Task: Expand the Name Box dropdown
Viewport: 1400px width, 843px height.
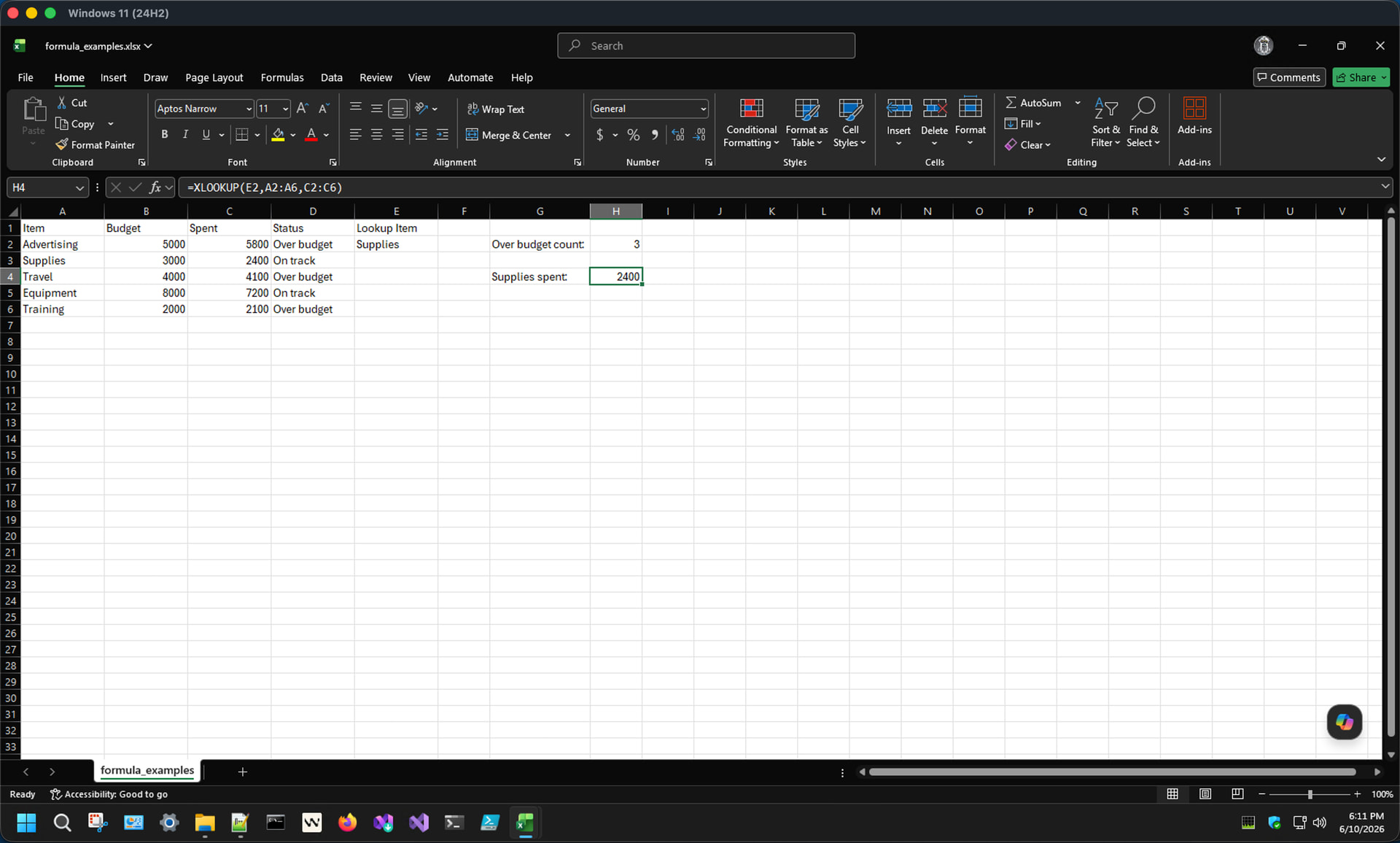Action: (79, 187)
